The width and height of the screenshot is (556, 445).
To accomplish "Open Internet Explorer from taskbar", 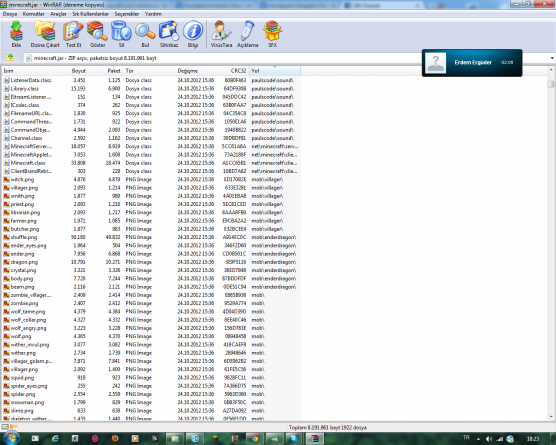I will click(55, 439).
